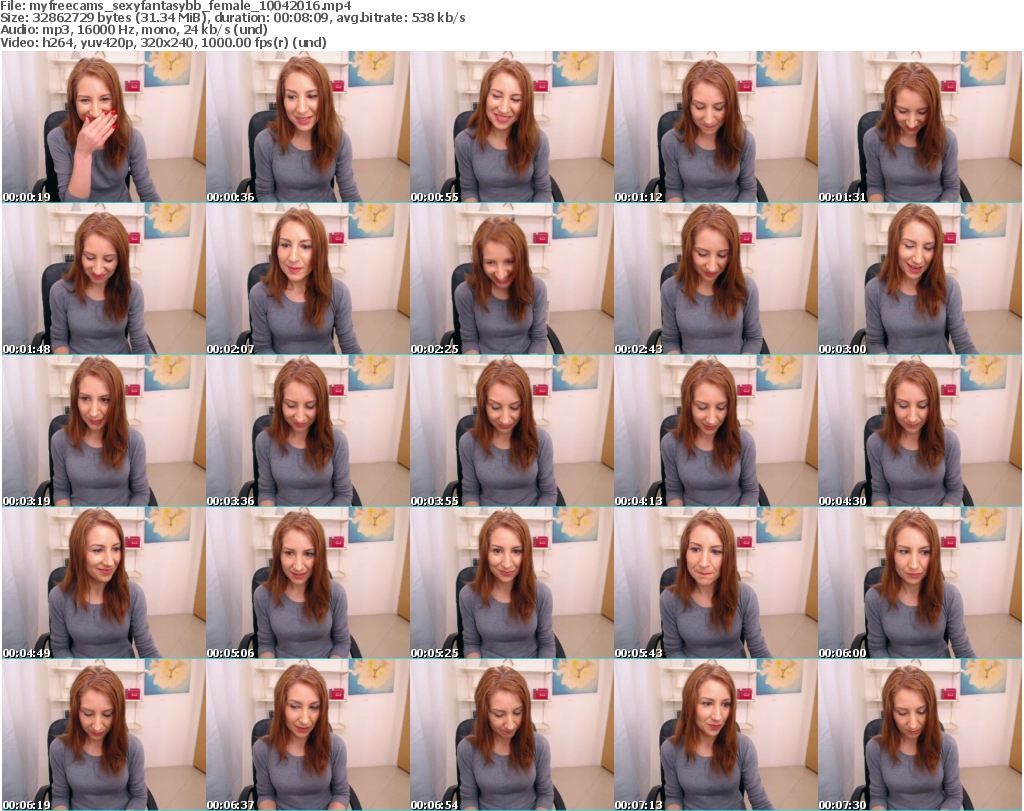
Task: Select the thumbnail frame at 00:04:30
Action: (x=920, y=431)
